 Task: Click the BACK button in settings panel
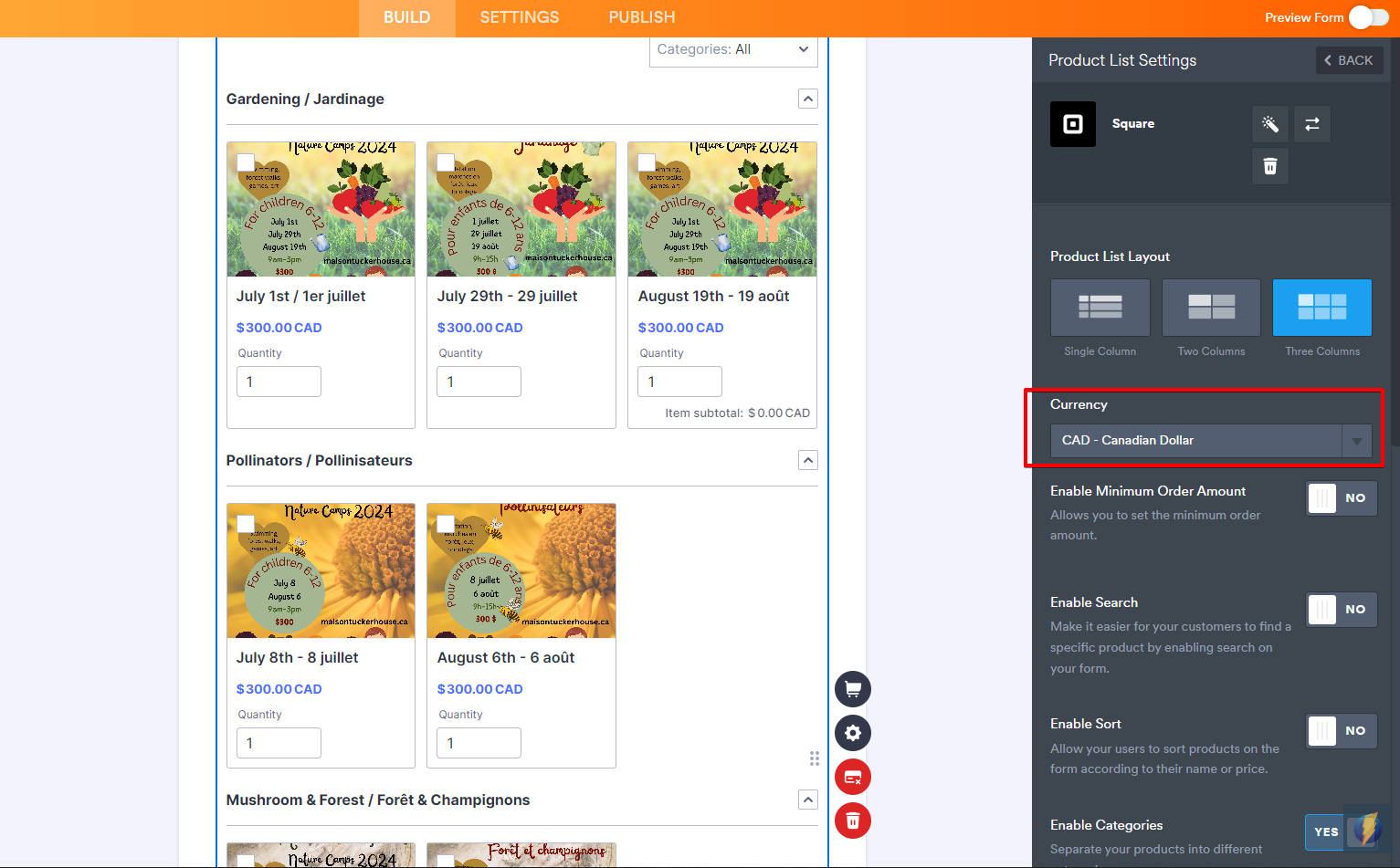click(x=1349, y=60)
